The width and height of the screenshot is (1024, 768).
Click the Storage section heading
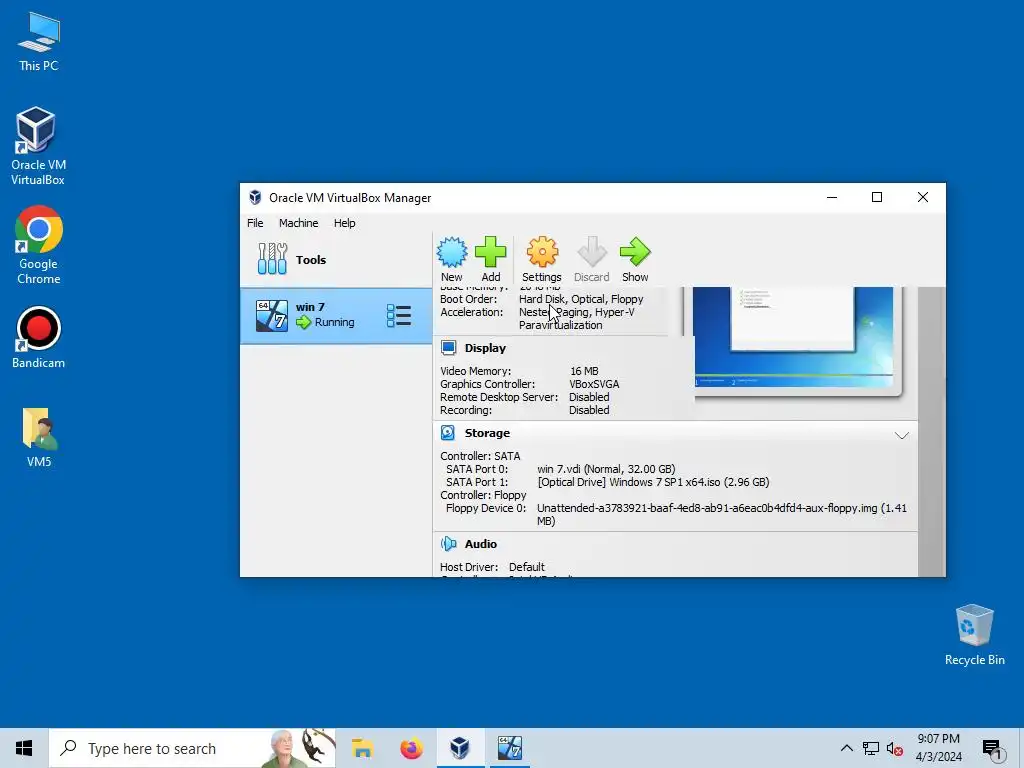pyautogui.click(x=487, y=433)
